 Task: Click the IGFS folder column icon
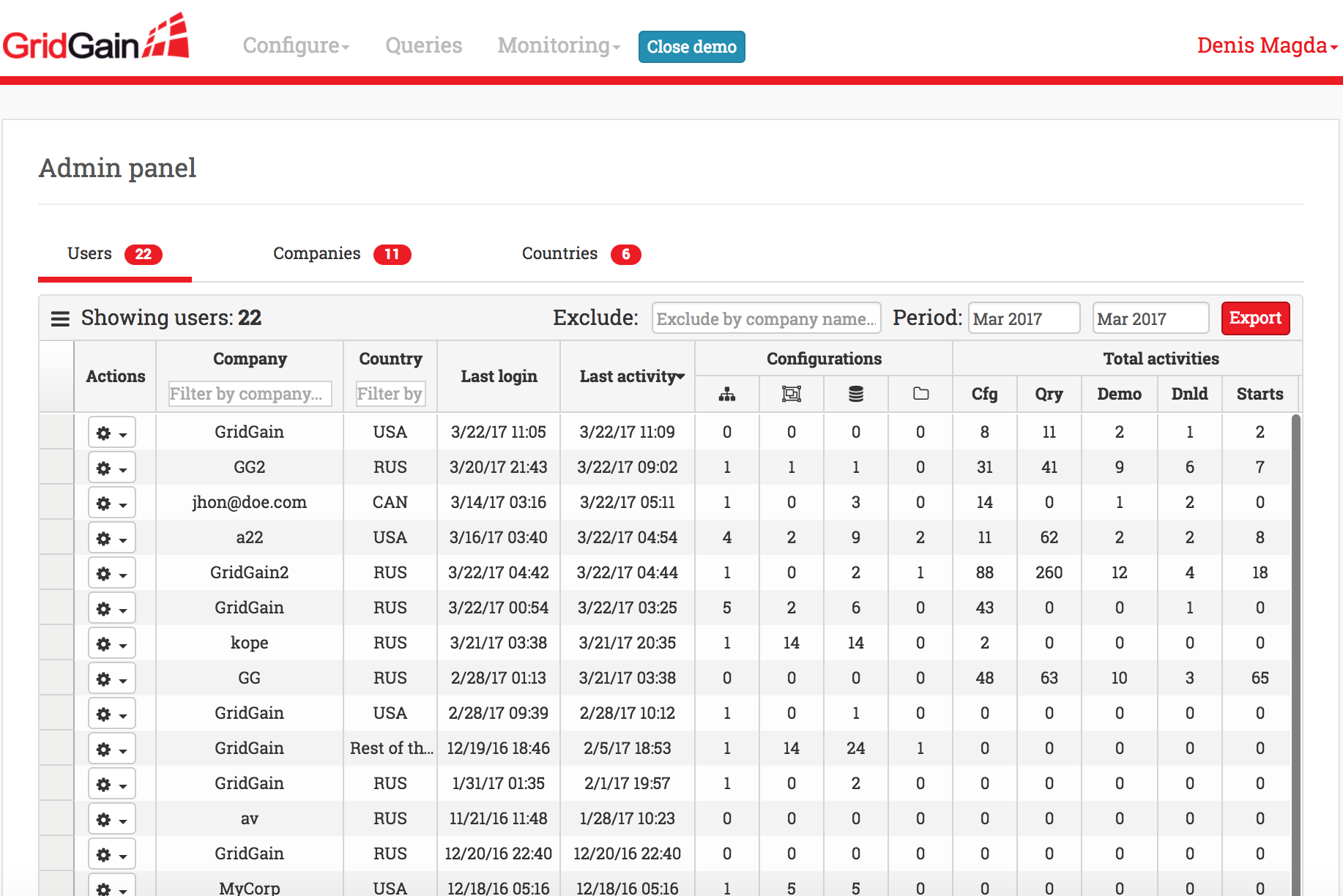[x=920, y=394]
